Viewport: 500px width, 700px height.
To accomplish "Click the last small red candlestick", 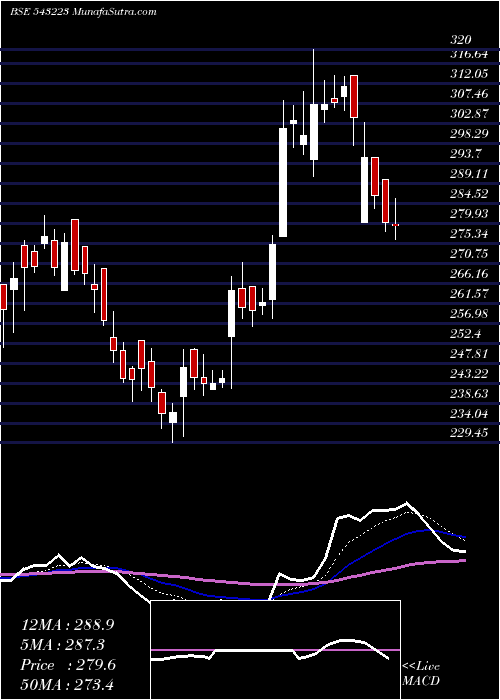I will pos(395,225).
